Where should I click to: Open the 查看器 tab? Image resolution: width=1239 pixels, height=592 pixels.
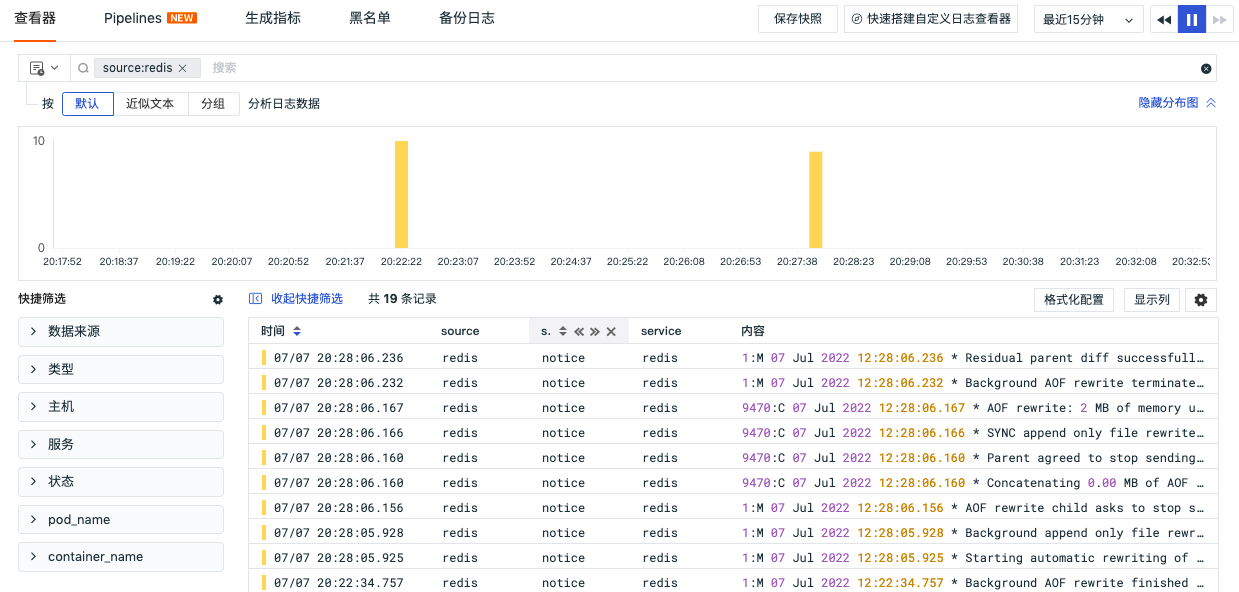coord(35,19)
